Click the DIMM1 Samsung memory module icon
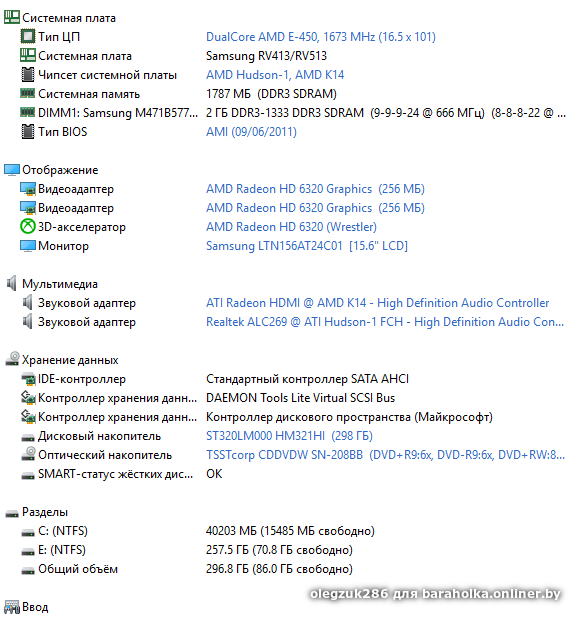Viewport: 584px width, 617px height. [28, 112]
